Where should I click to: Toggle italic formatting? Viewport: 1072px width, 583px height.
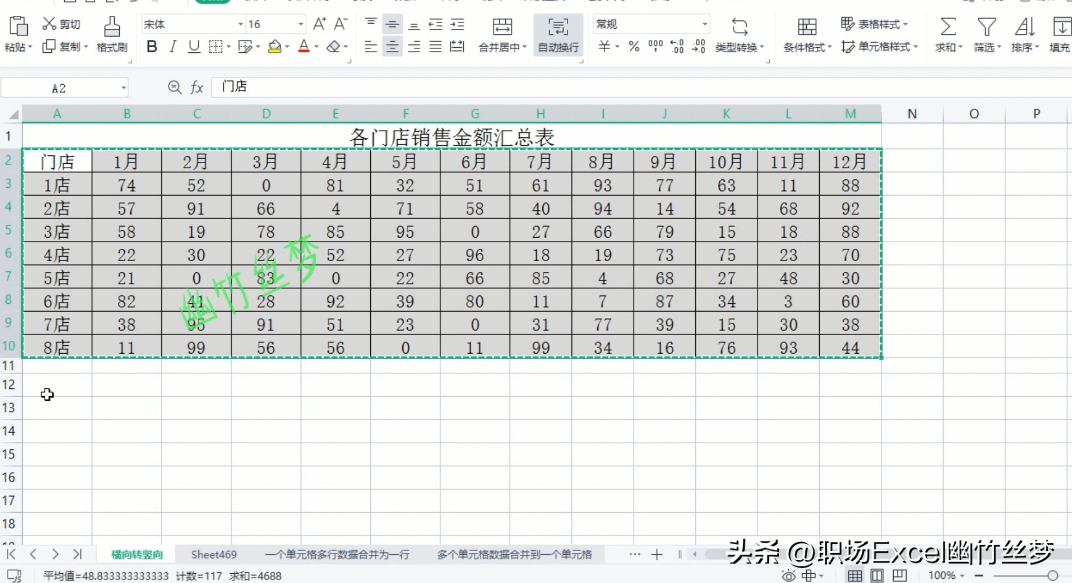(173, 46)
